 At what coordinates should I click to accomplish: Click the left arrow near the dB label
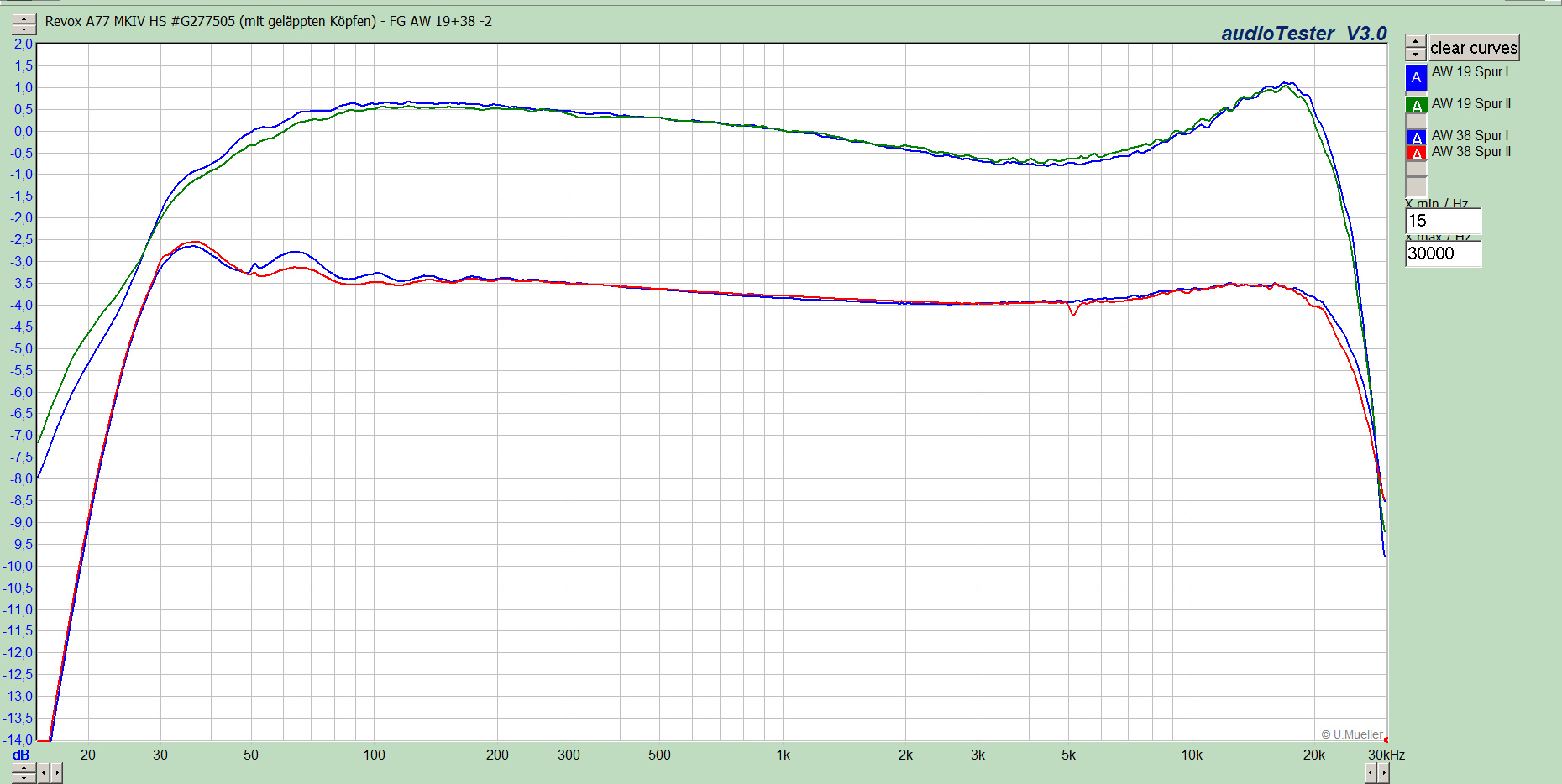pos(44,772)
